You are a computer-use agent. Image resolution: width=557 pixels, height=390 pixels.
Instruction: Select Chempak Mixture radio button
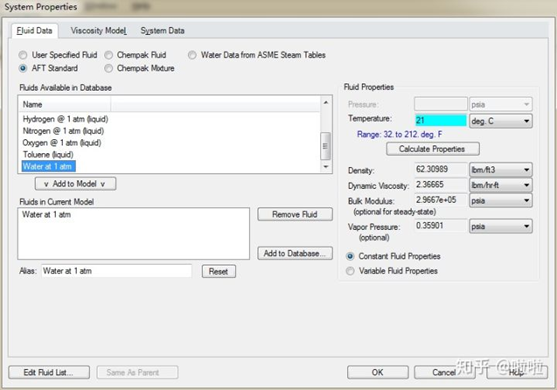point(109,68)
